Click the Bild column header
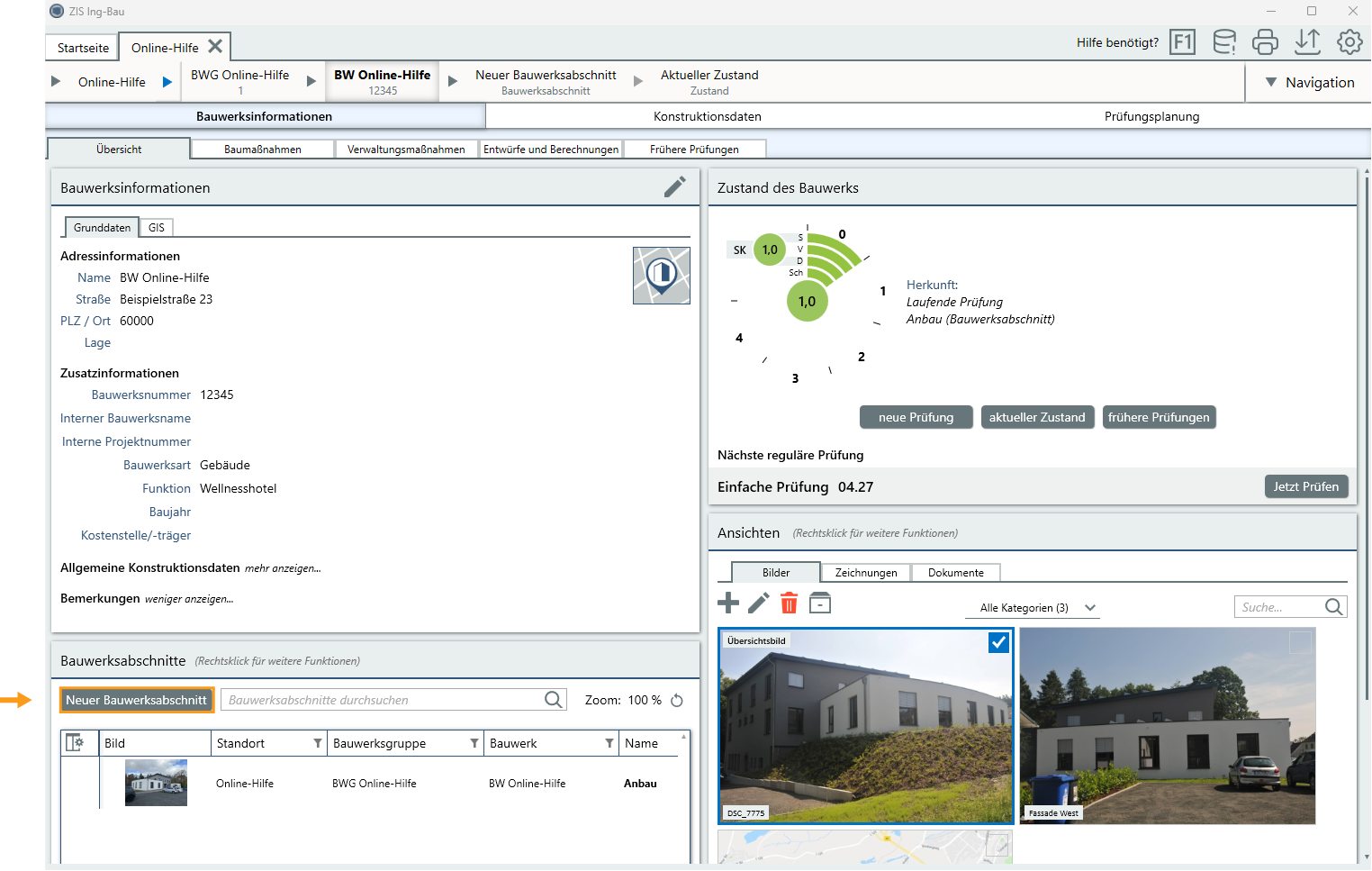Screen dimensions: 1372x871 pyautogui.click(x=155, y=743)
